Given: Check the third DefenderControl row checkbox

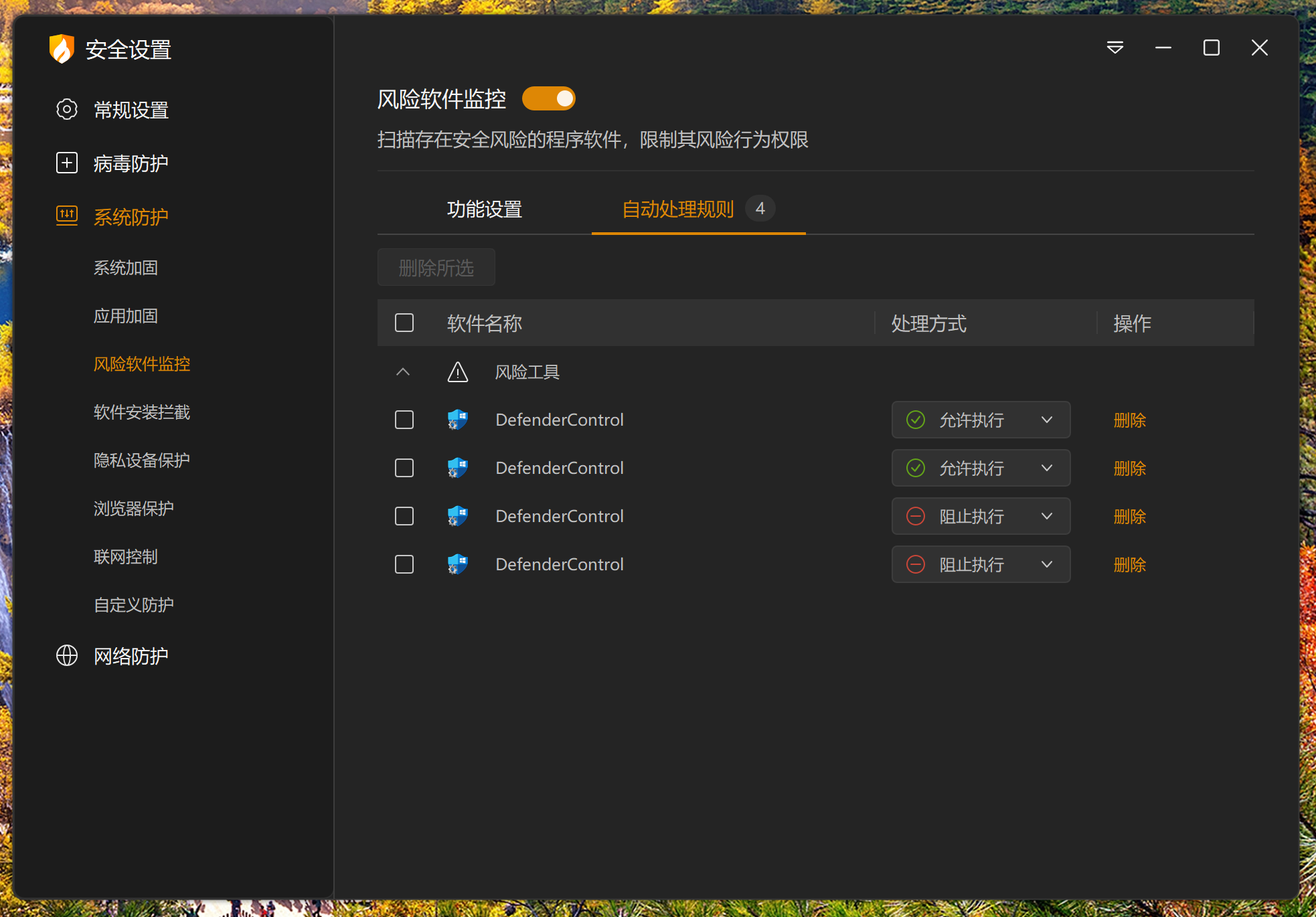Looking at the screenshot, I should [404, 516].
